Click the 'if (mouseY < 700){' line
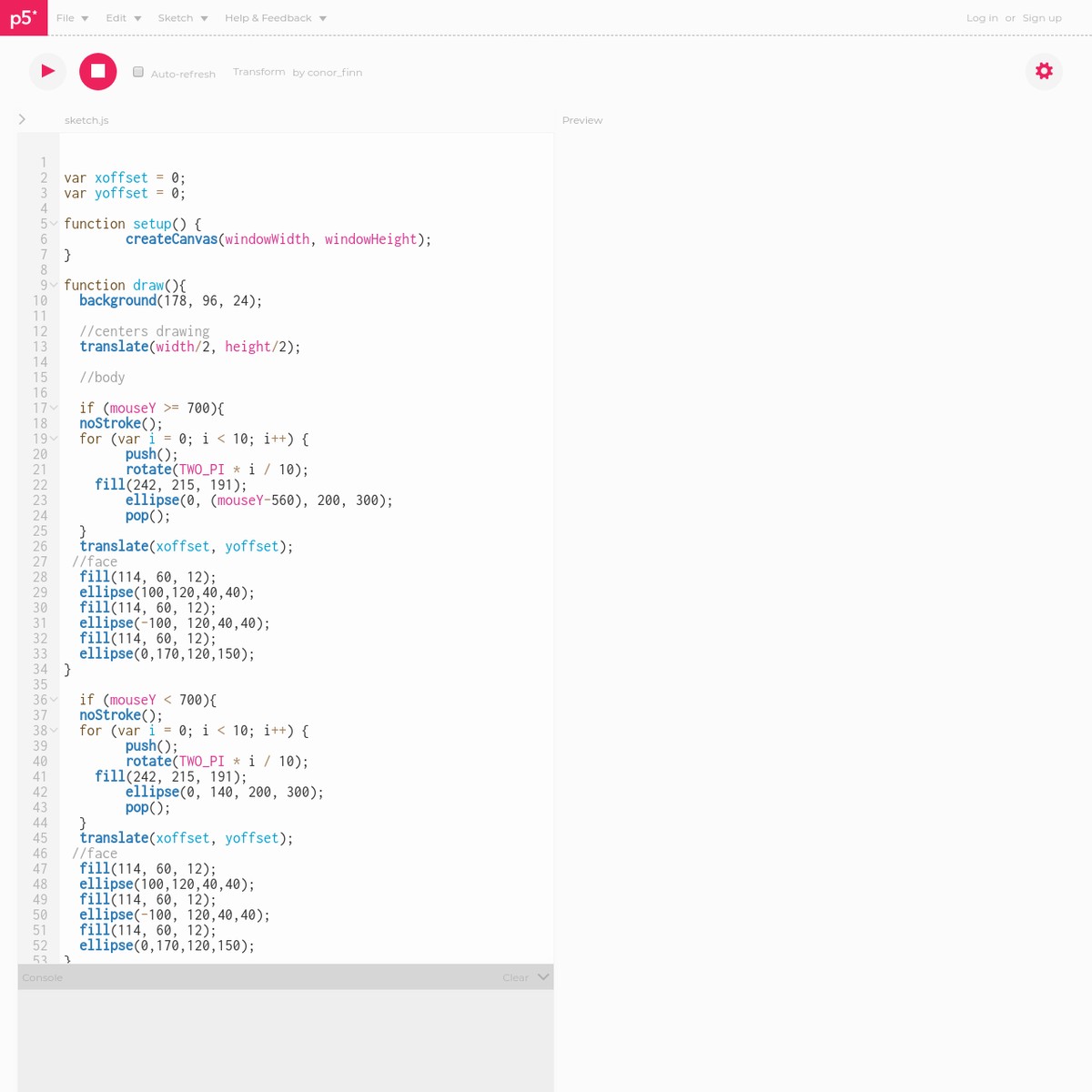The width and height of the screenshot is (1092, 1092). click(x=147, y=700)
